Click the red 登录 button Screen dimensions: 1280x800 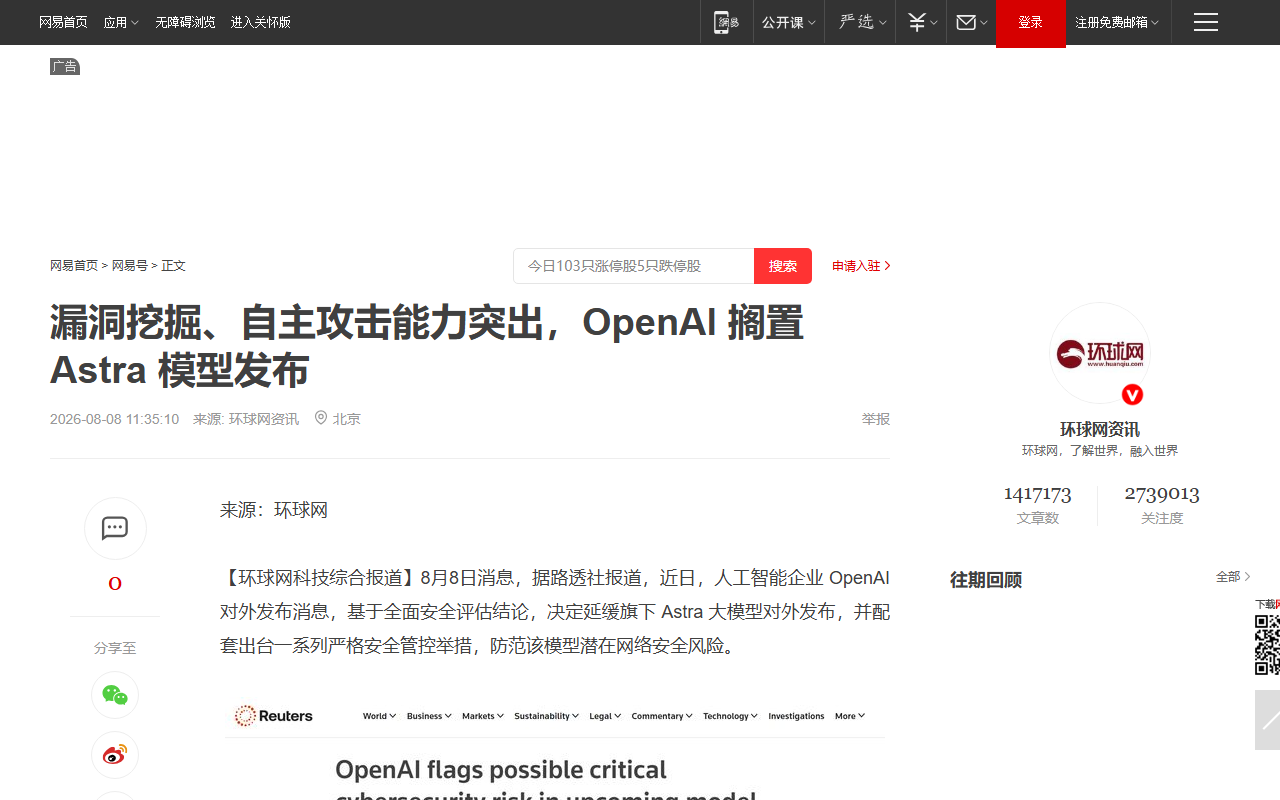(1031, 23)
